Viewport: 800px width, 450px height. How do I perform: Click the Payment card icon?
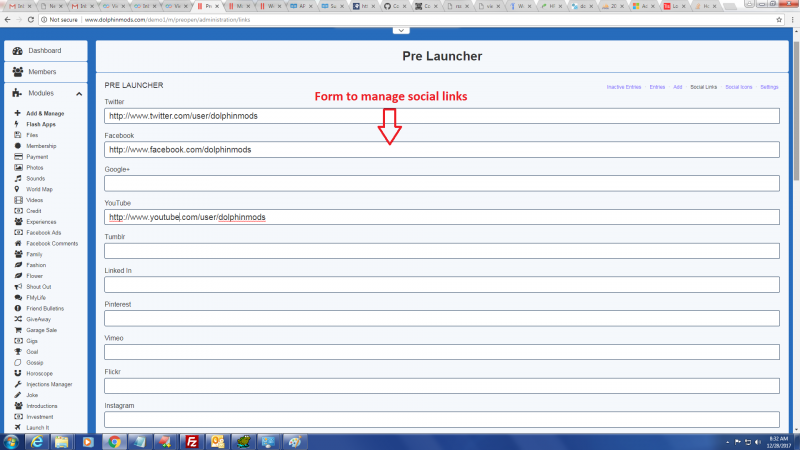(x=18, y=157)
